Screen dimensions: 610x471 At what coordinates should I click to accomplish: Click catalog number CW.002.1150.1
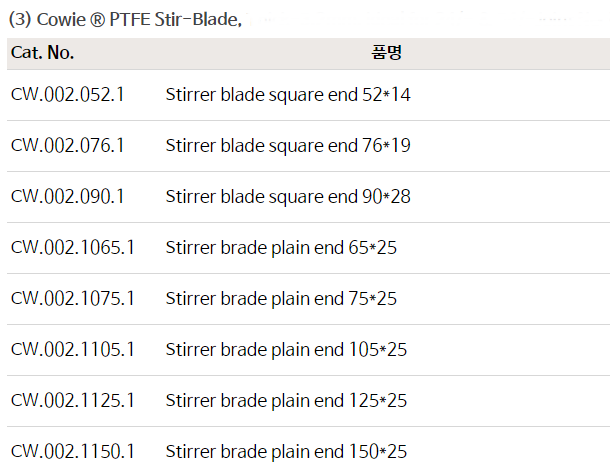72,451
